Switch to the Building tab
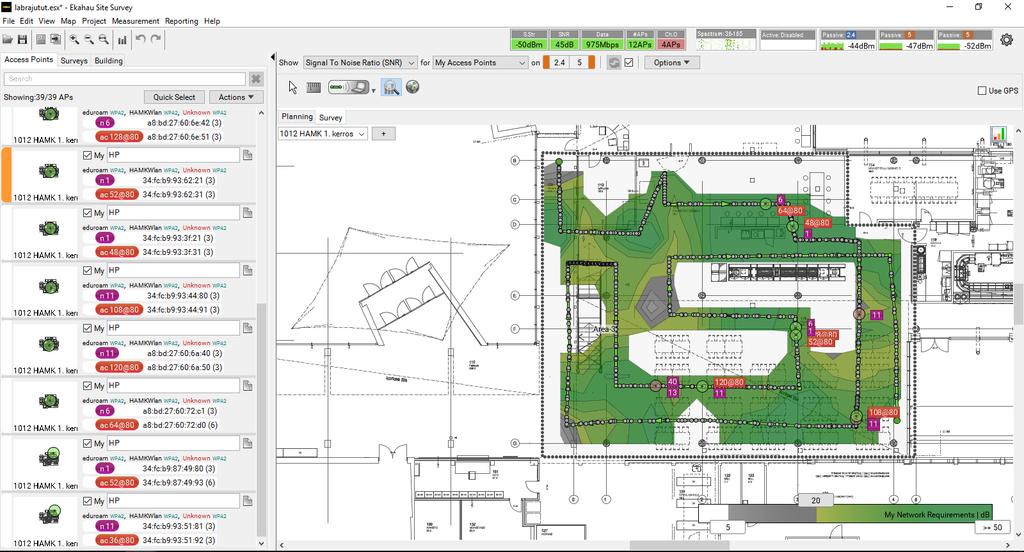The width and height of the screenshot is (1024, 552). click(108, 60)
